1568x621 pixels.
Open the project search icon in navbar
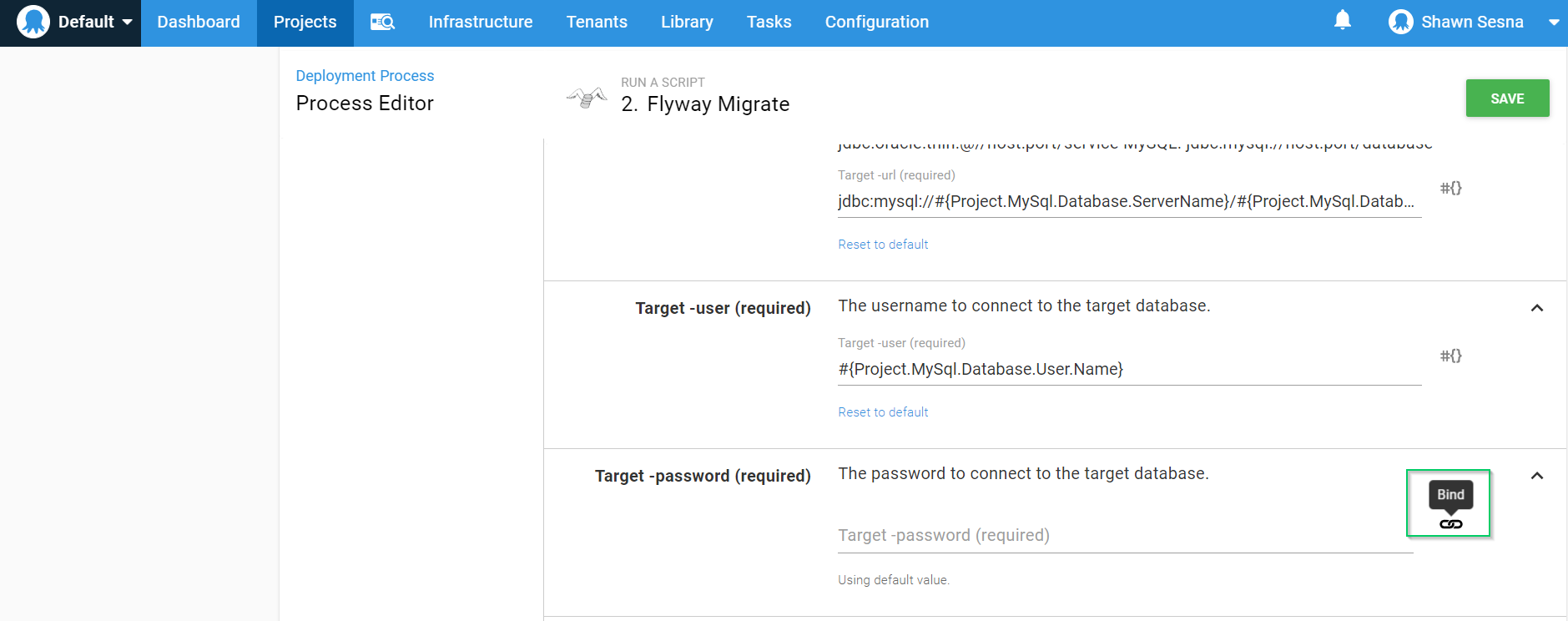[382, 22]
